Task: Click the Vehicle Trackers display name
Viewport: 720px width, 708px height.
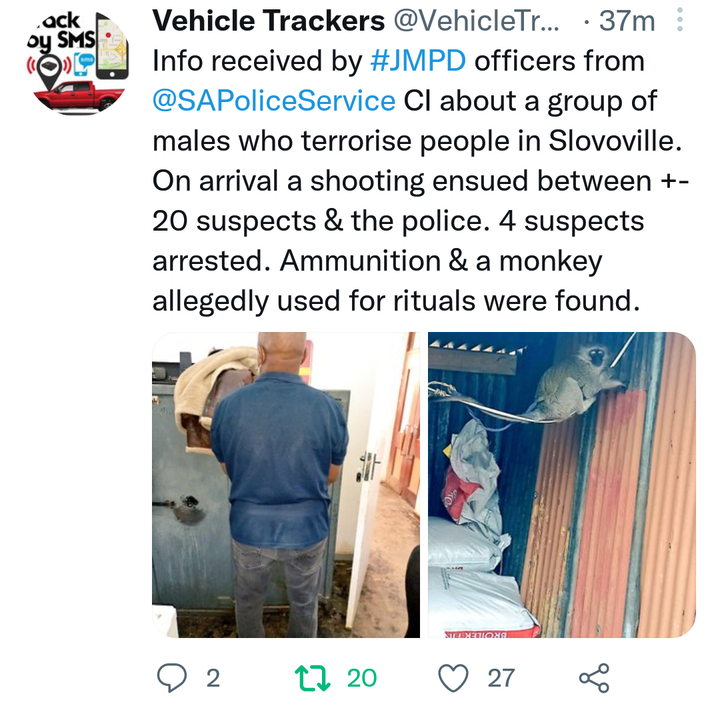Action: coord(269,21)
